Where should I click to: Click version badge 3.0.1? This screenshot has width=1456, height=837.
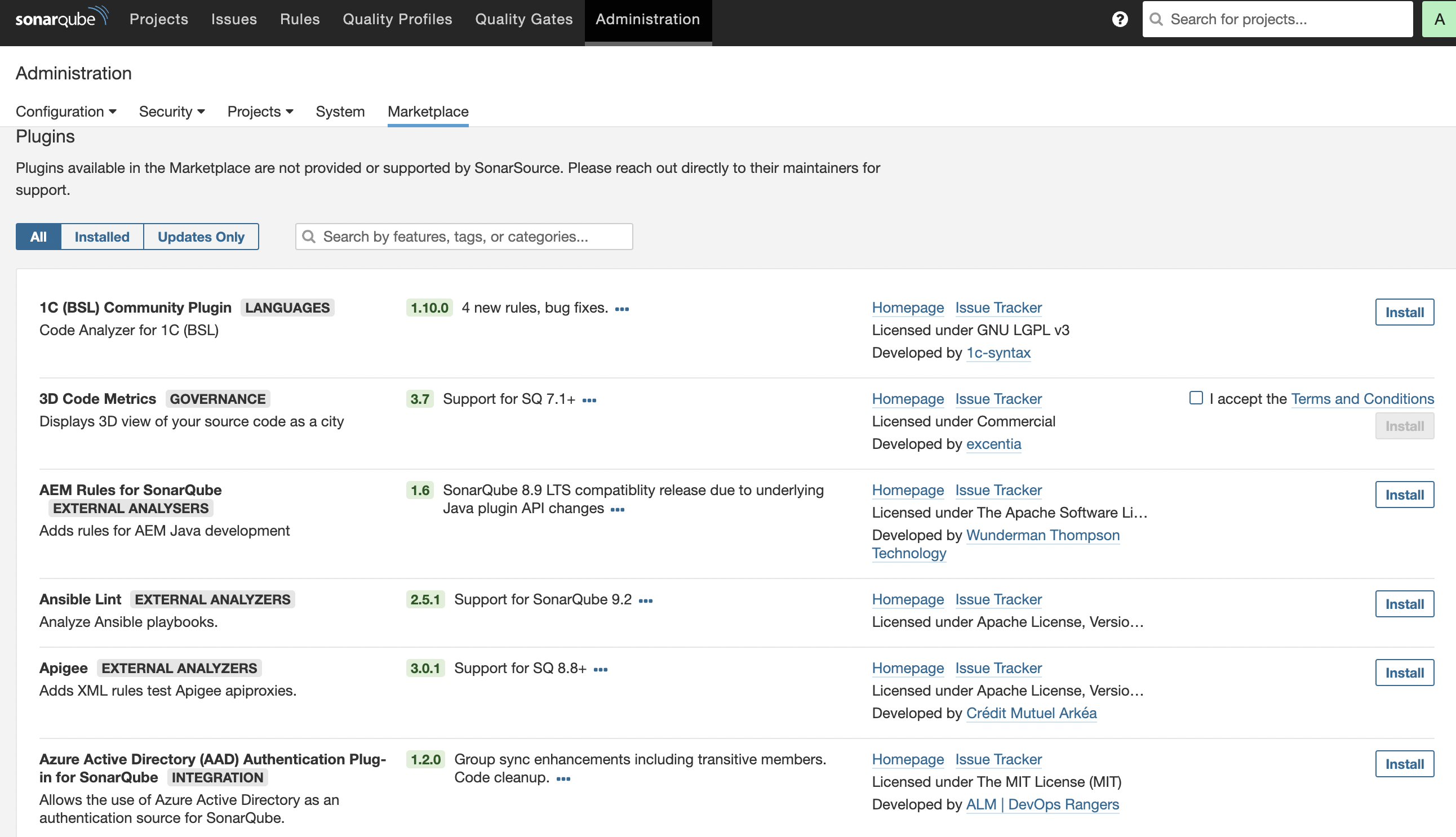click(x=425, y=668)
